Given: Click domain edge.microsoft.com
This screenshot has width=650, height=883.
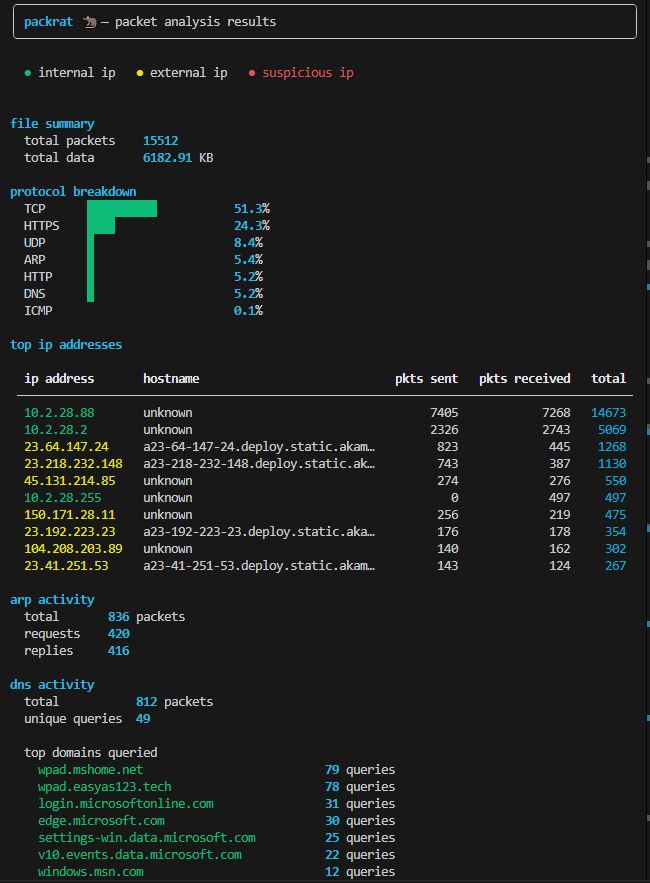Looking at the screenshot, I should (x=101, y=820).
